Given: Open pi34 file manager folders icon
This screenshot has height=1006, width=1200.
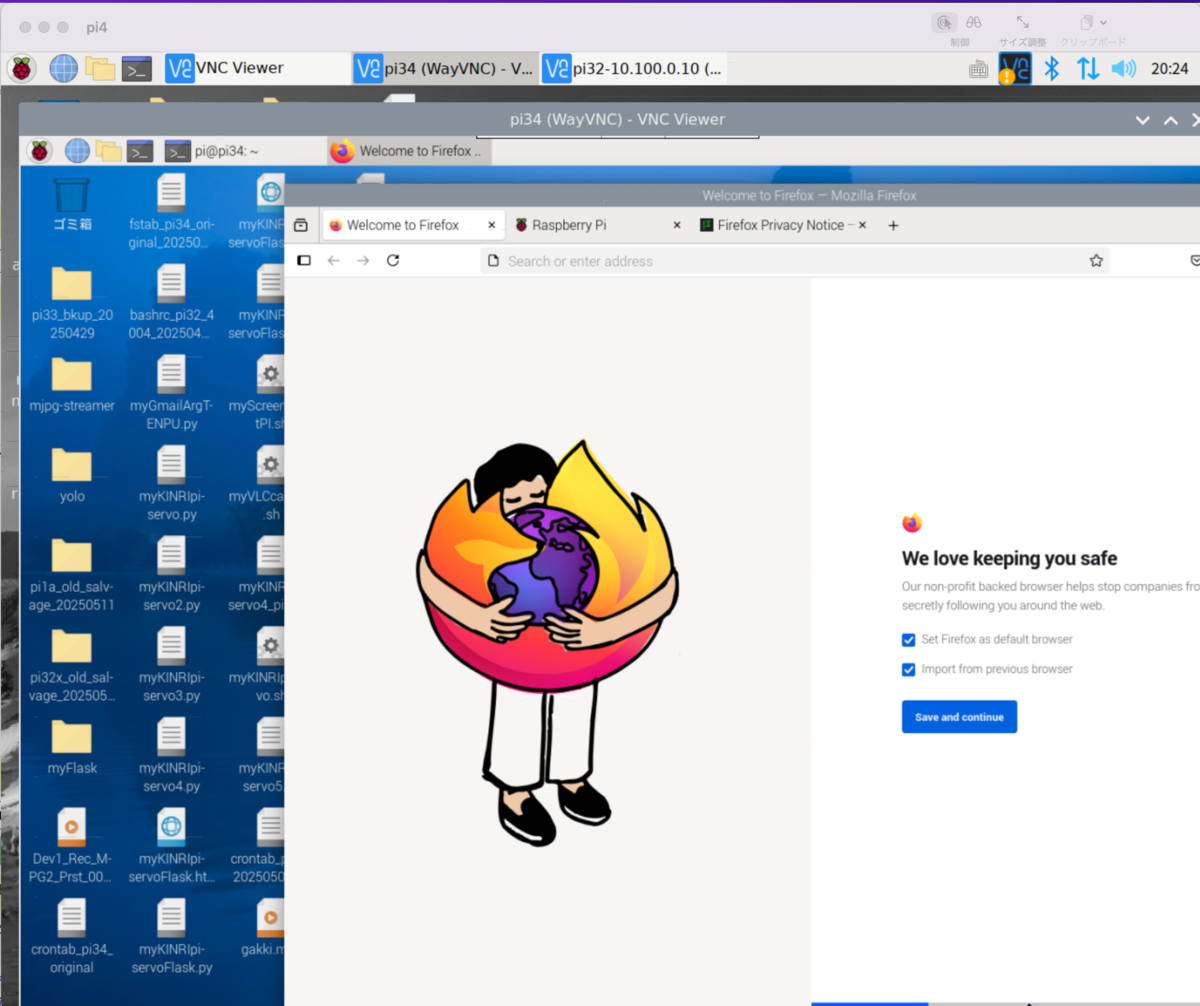Looking at the screenshot, I should 109,151.
